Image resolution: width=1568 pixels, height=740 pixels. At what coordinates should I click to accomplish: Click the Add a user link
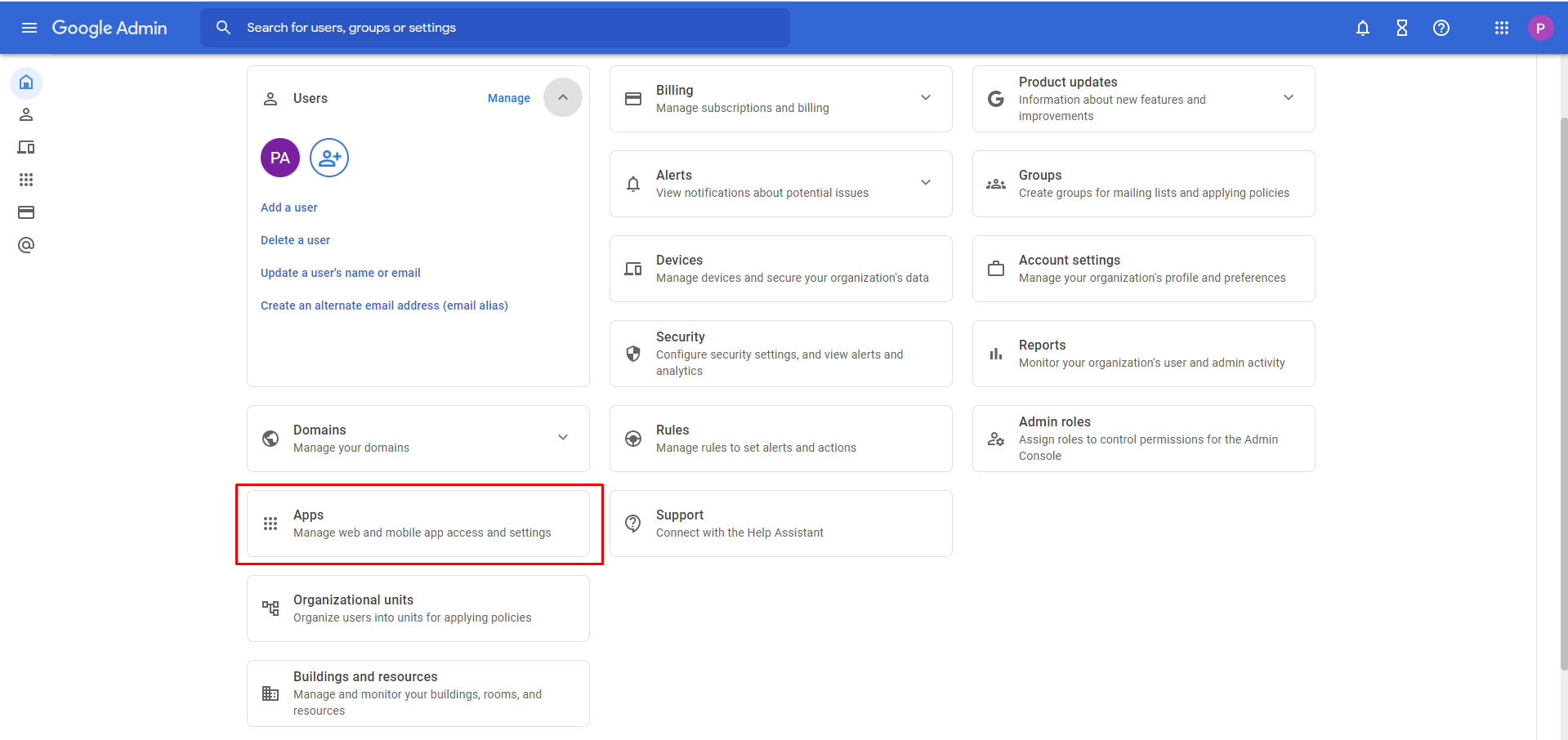point(289,207)
